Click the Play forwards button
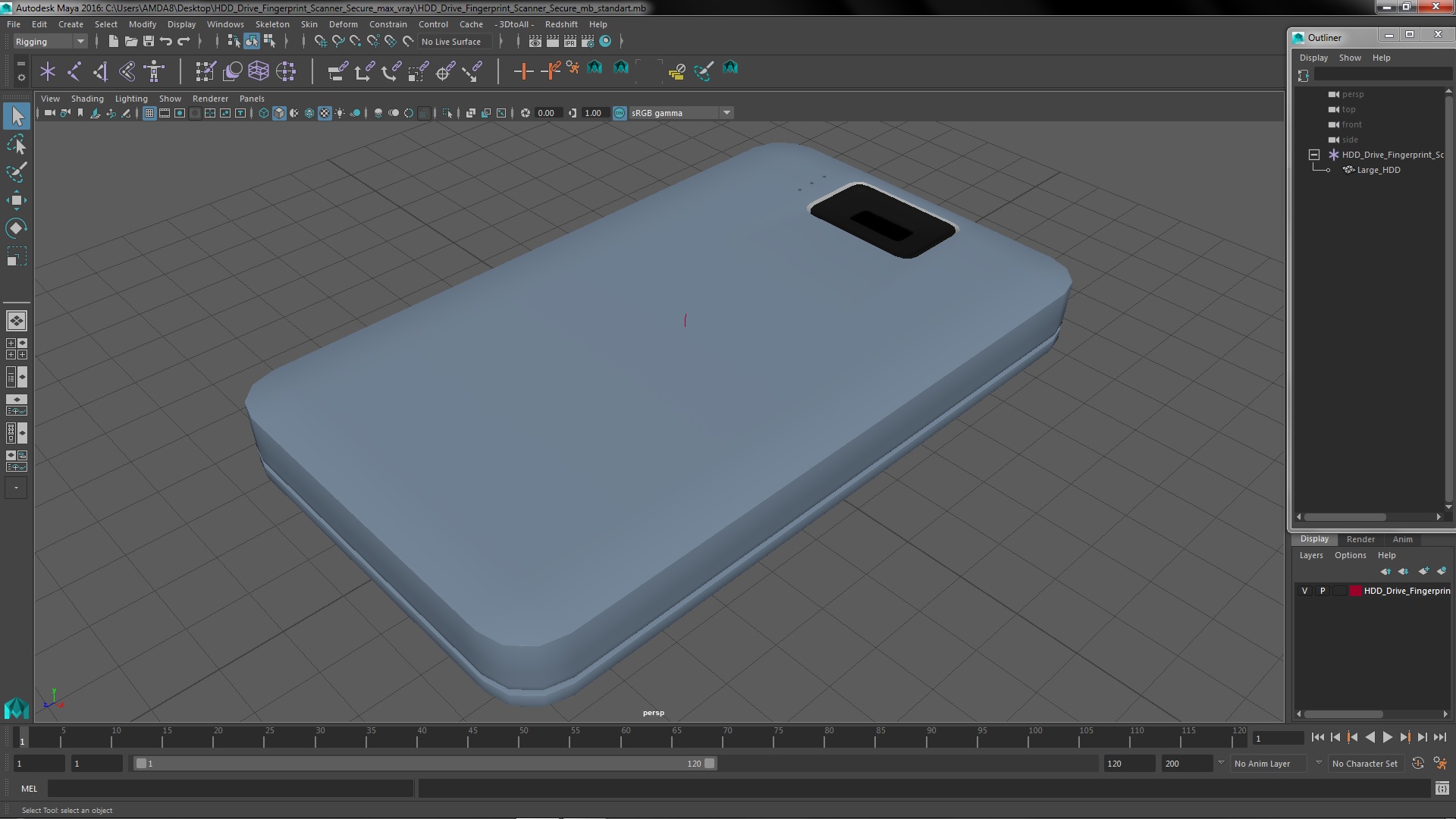This screenshot has width=1456, height=819. pyautogui.click(x=1387, y=737)
